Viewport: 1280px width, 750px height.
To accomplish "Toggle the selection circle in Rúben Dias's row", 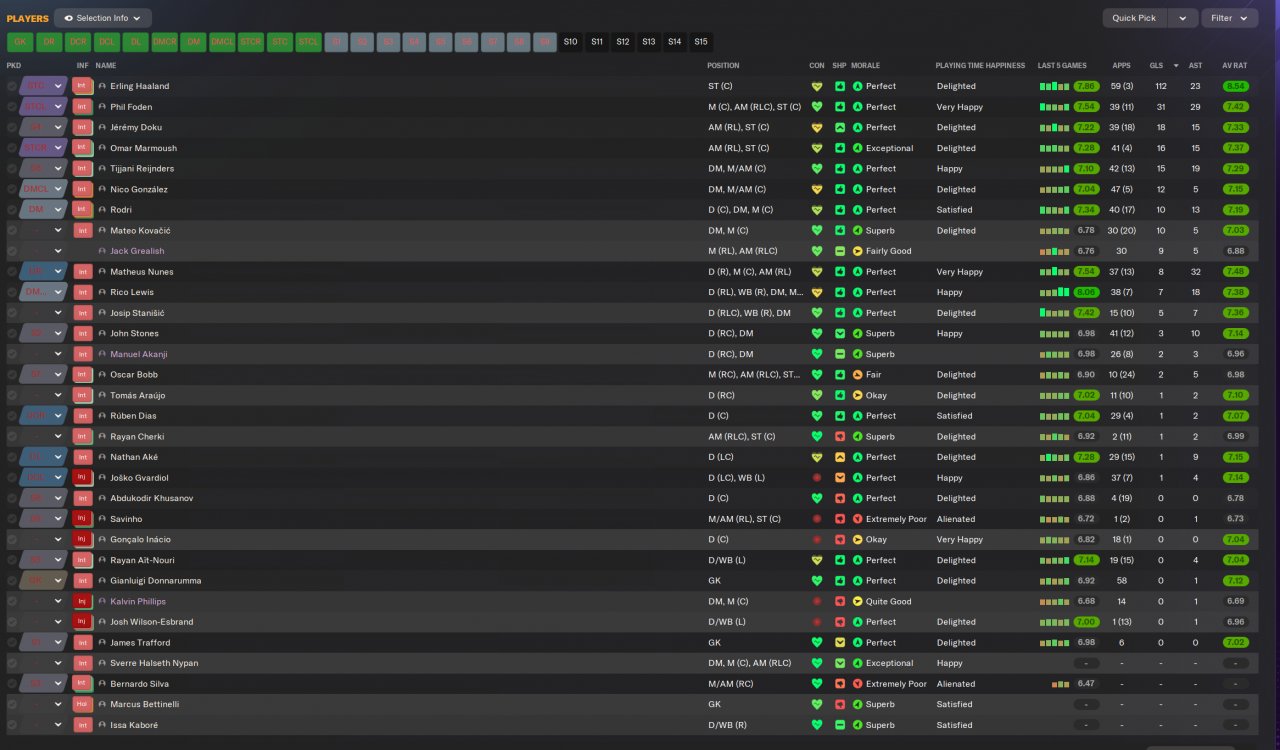I will pyautogui.click(x=12, y=416).
